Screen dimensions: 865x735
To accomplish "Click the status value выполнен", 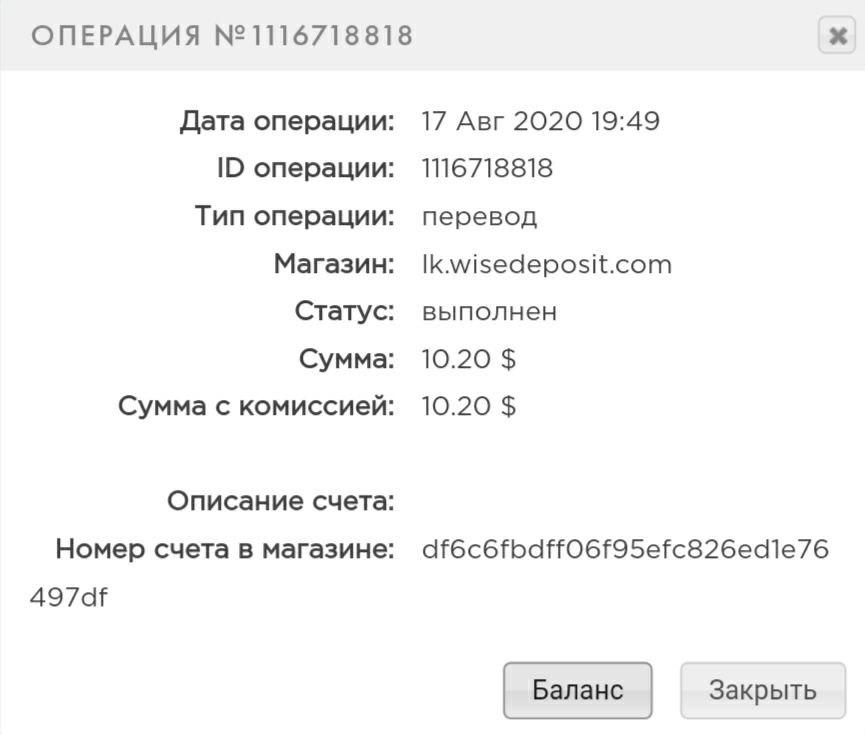I will 490,312.
